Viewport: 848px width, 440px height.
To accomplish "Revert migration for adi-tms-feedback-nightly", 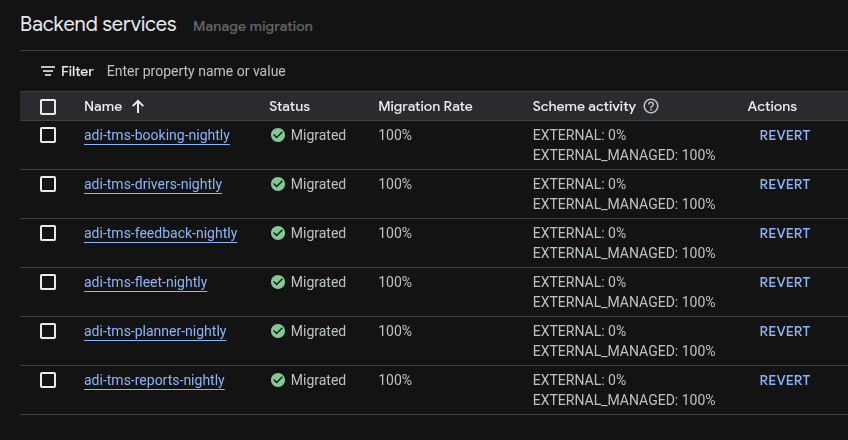I will pyautogui.click(x=785, y=233).
